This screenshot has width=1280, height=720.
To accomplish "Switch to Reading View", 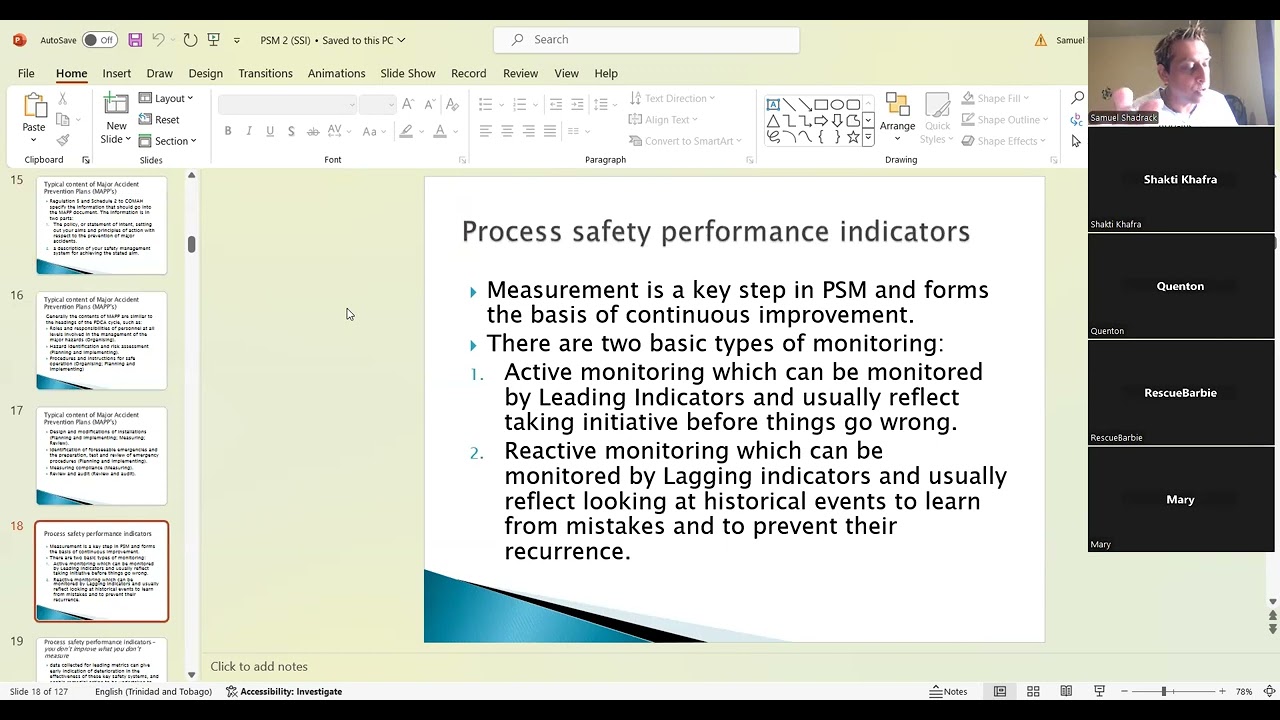I will [x=1066, y=691].
